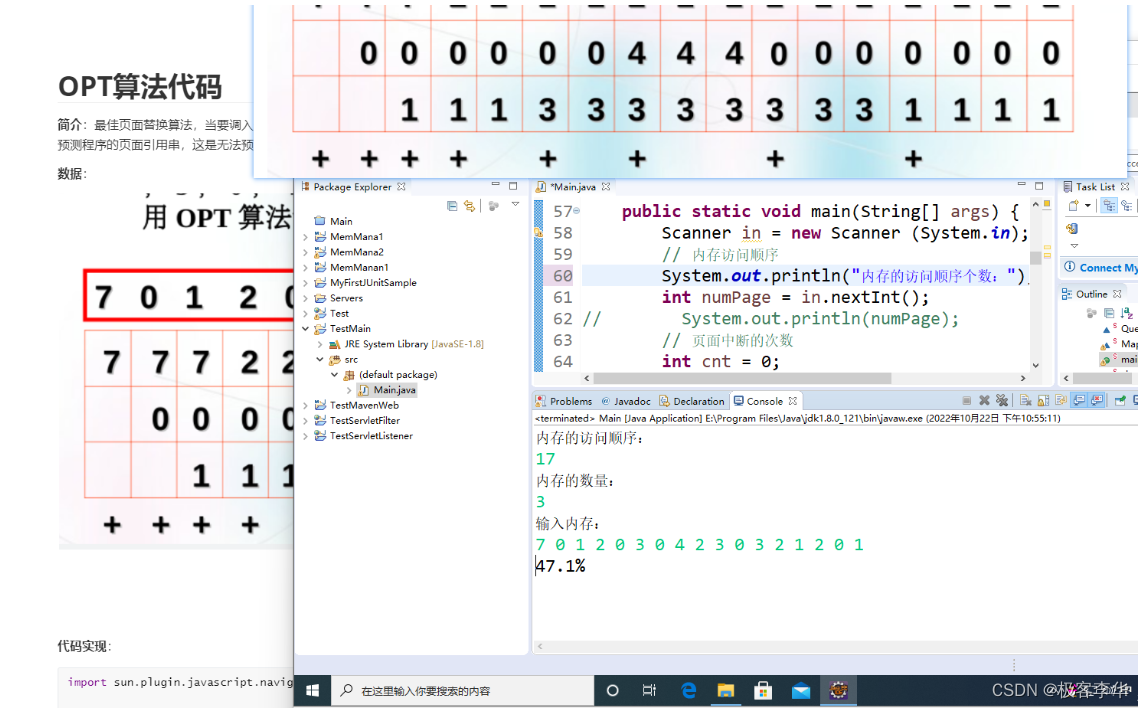
Task: Click Cortana circle icon on taskbar
Action: click(613, 691)
